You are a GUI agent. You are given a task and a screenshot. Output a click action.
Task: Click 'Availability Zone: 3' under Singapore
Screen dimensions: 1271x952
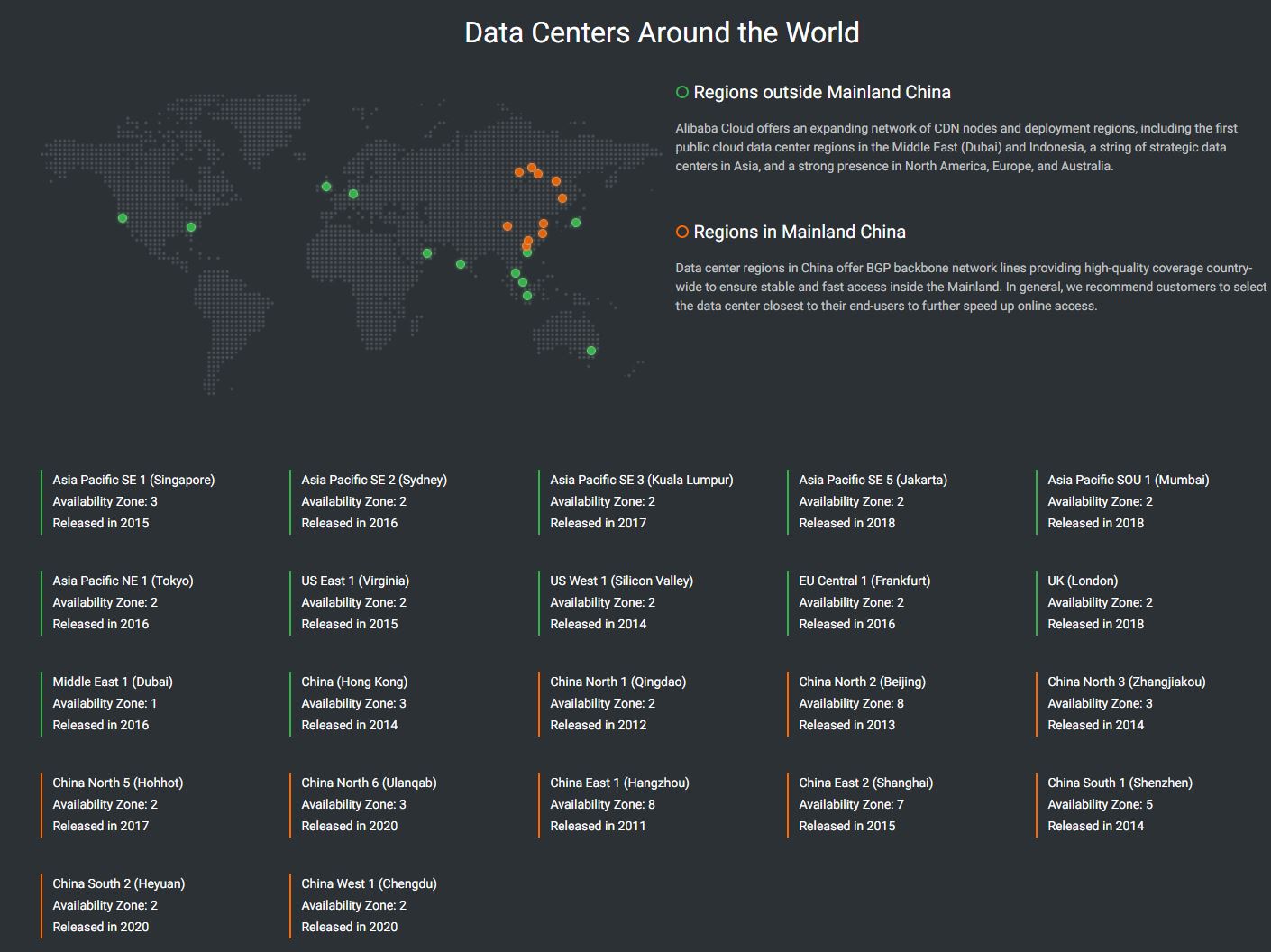click(105, 501)
